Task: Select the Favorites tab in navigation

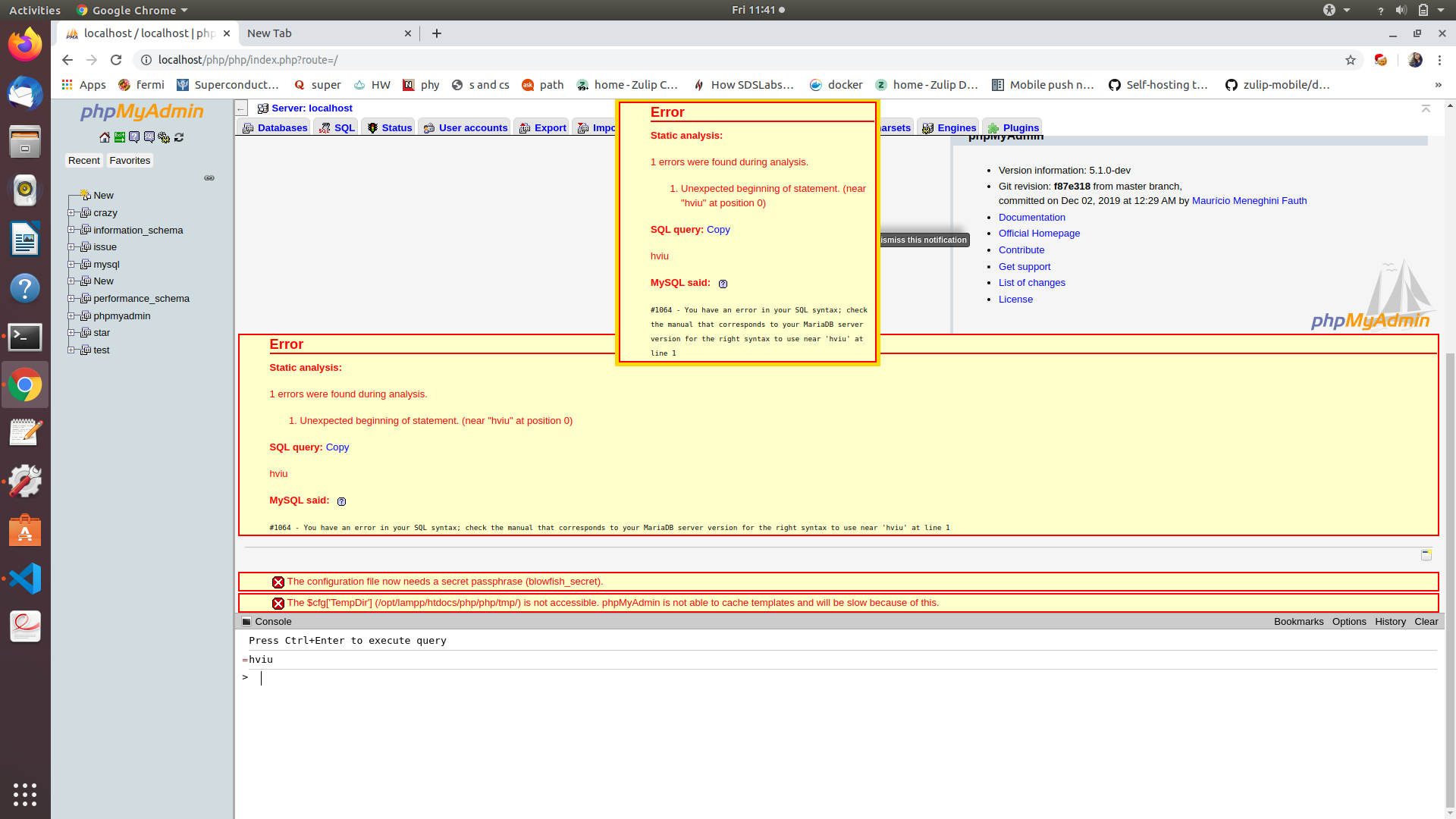Action: (129, 160)
